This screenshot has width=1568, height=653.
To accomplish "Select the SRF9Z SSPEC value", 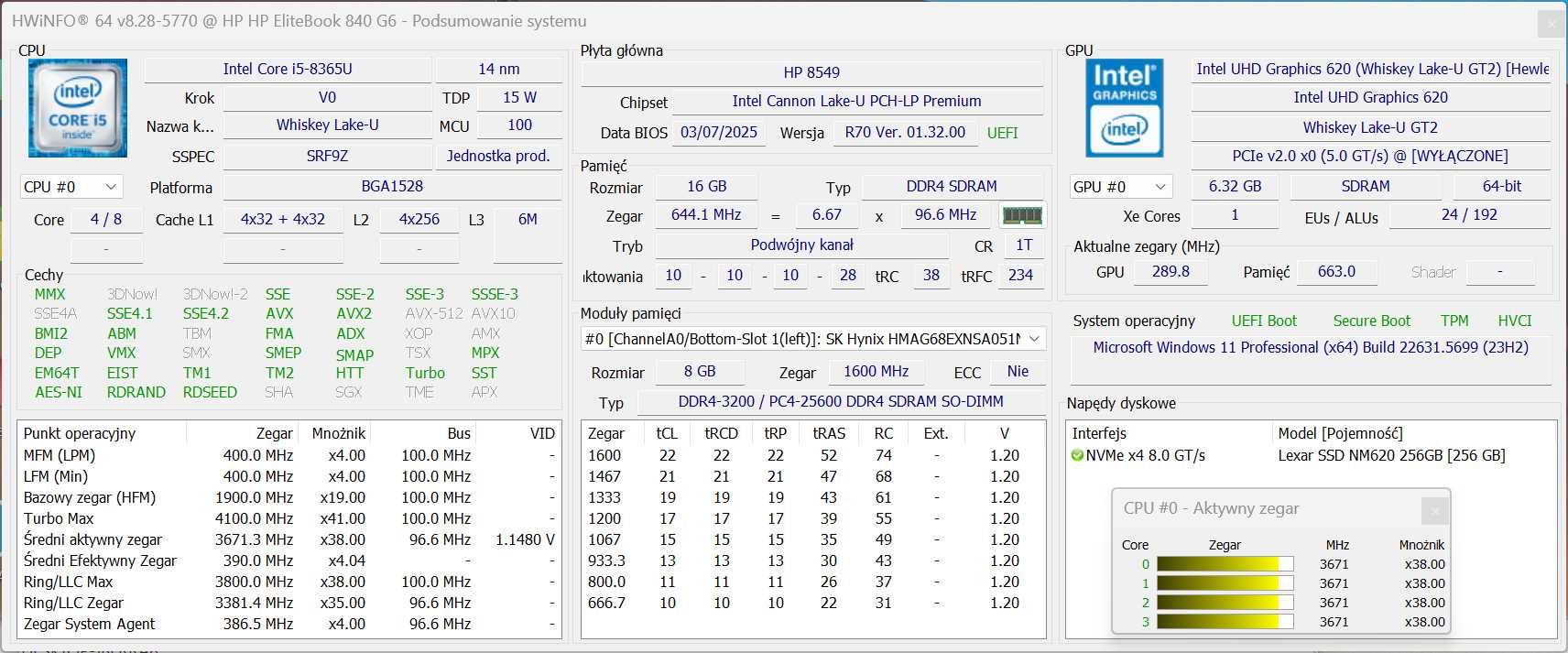I will [x=327, y=157].
